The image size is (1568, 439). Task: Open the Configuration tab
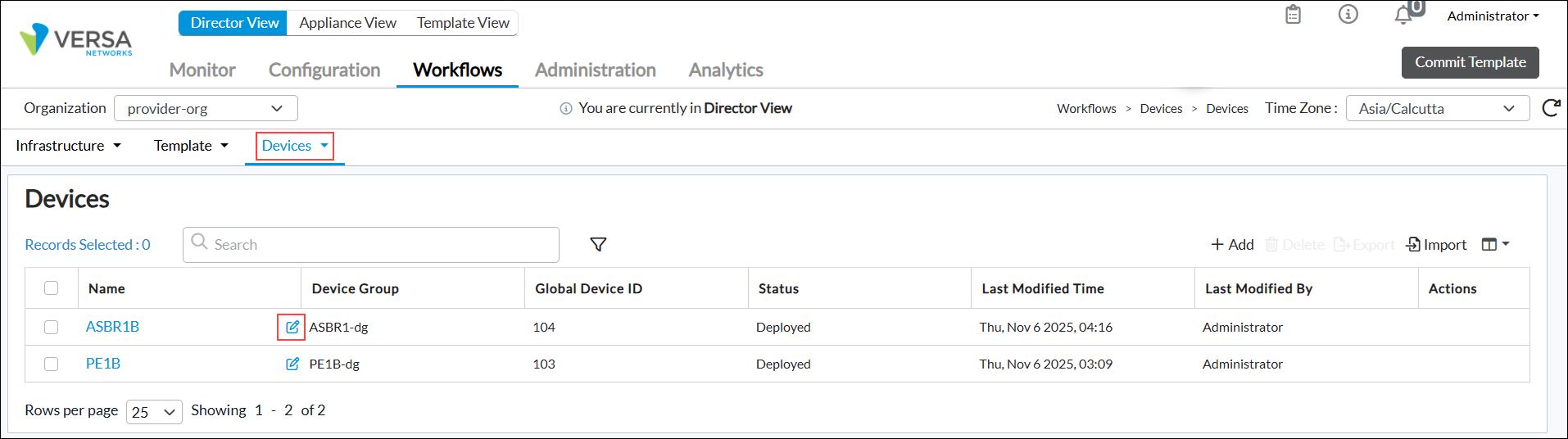(x=324, y=70)
